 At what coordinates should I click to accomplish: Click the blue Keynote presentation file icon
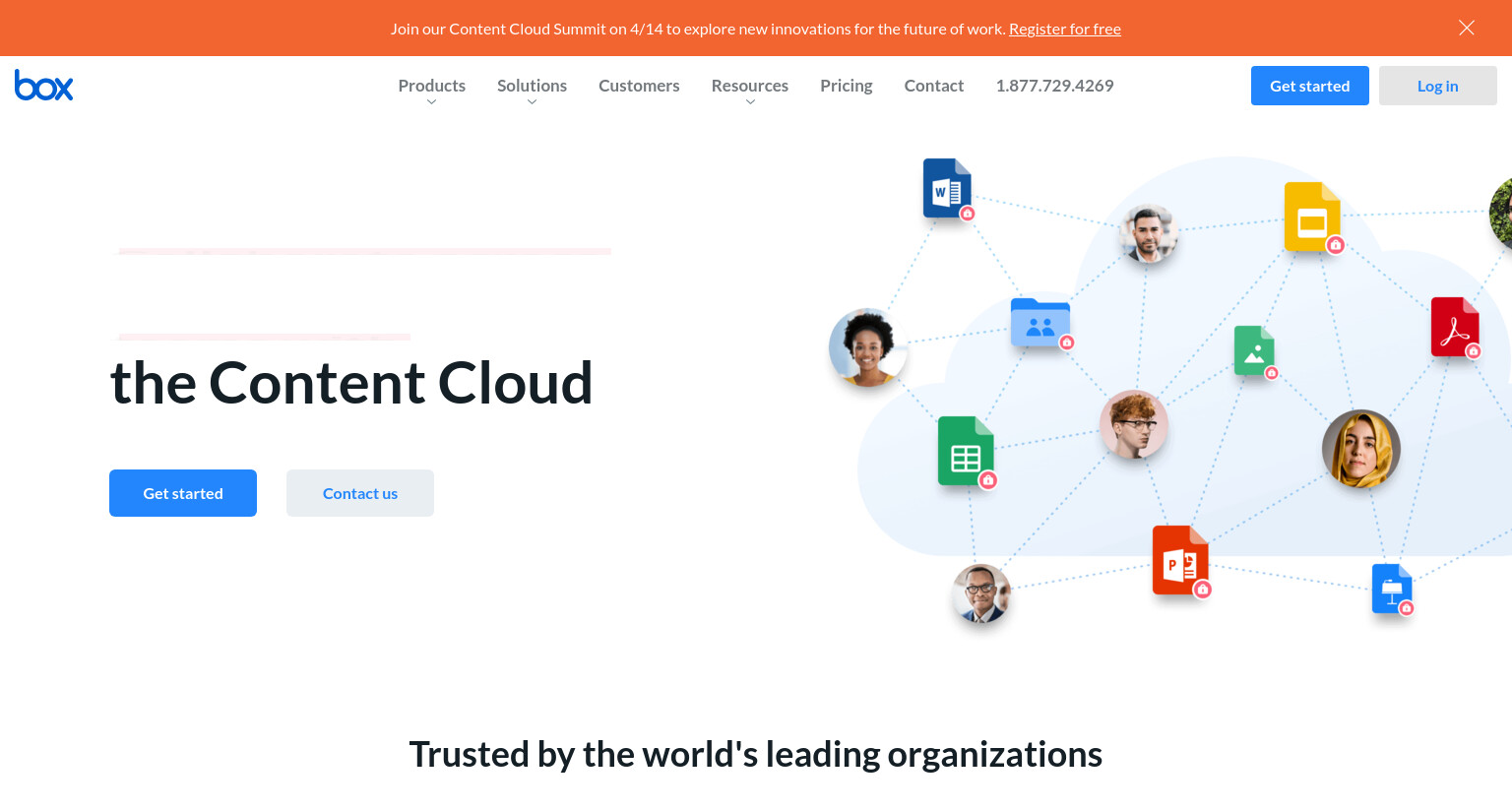pos(1392,589)
